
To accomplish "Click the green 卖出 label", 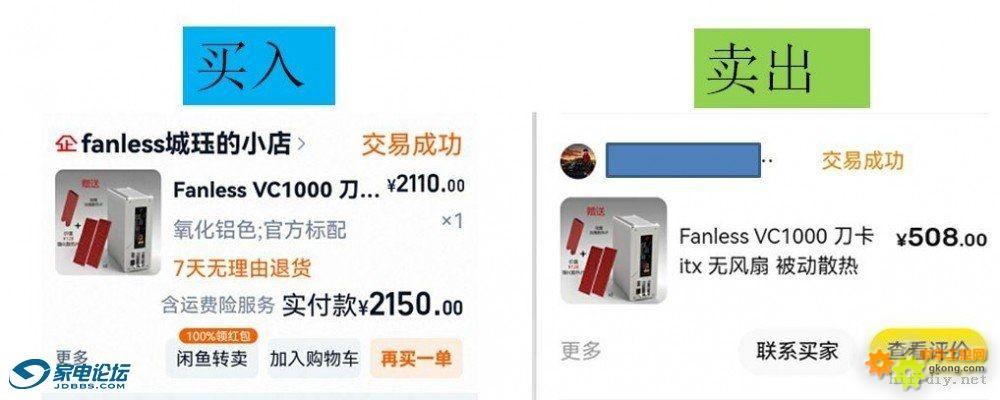I will point(782,68).
